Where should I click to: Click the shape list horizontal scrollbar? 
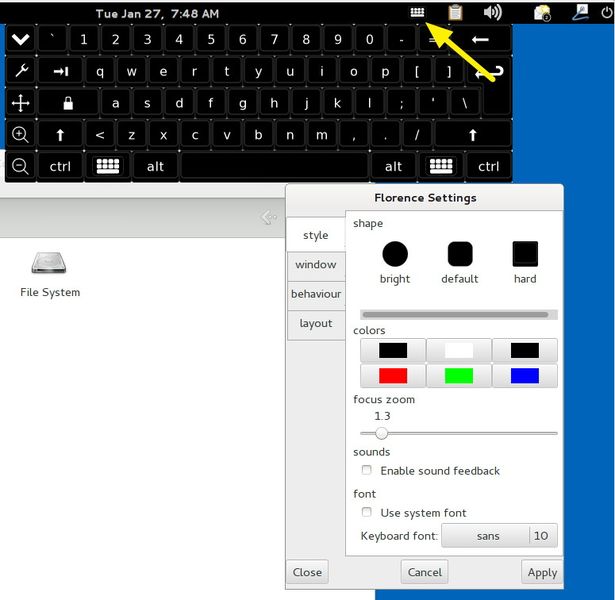click(455, 315)
